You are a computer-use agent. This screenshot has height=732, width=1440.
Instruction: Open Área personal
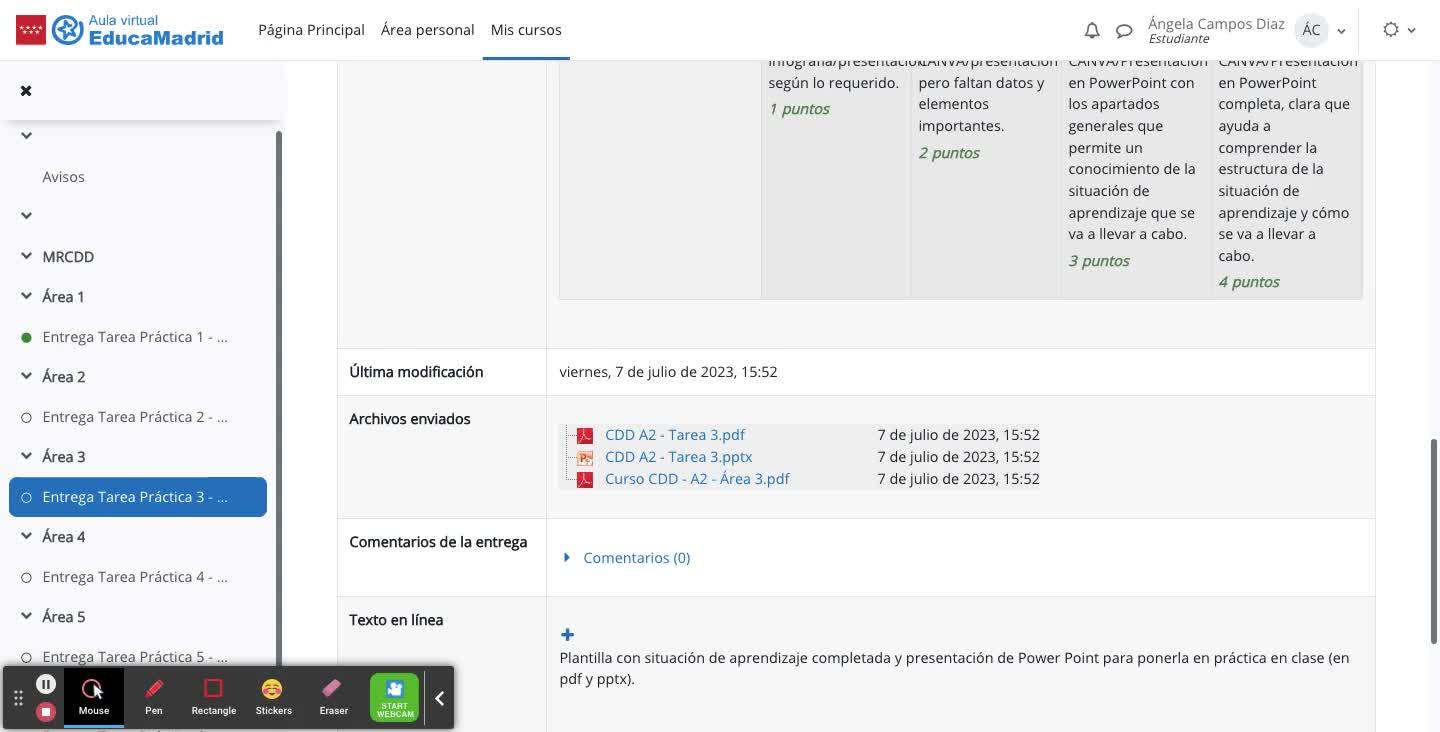427,30
